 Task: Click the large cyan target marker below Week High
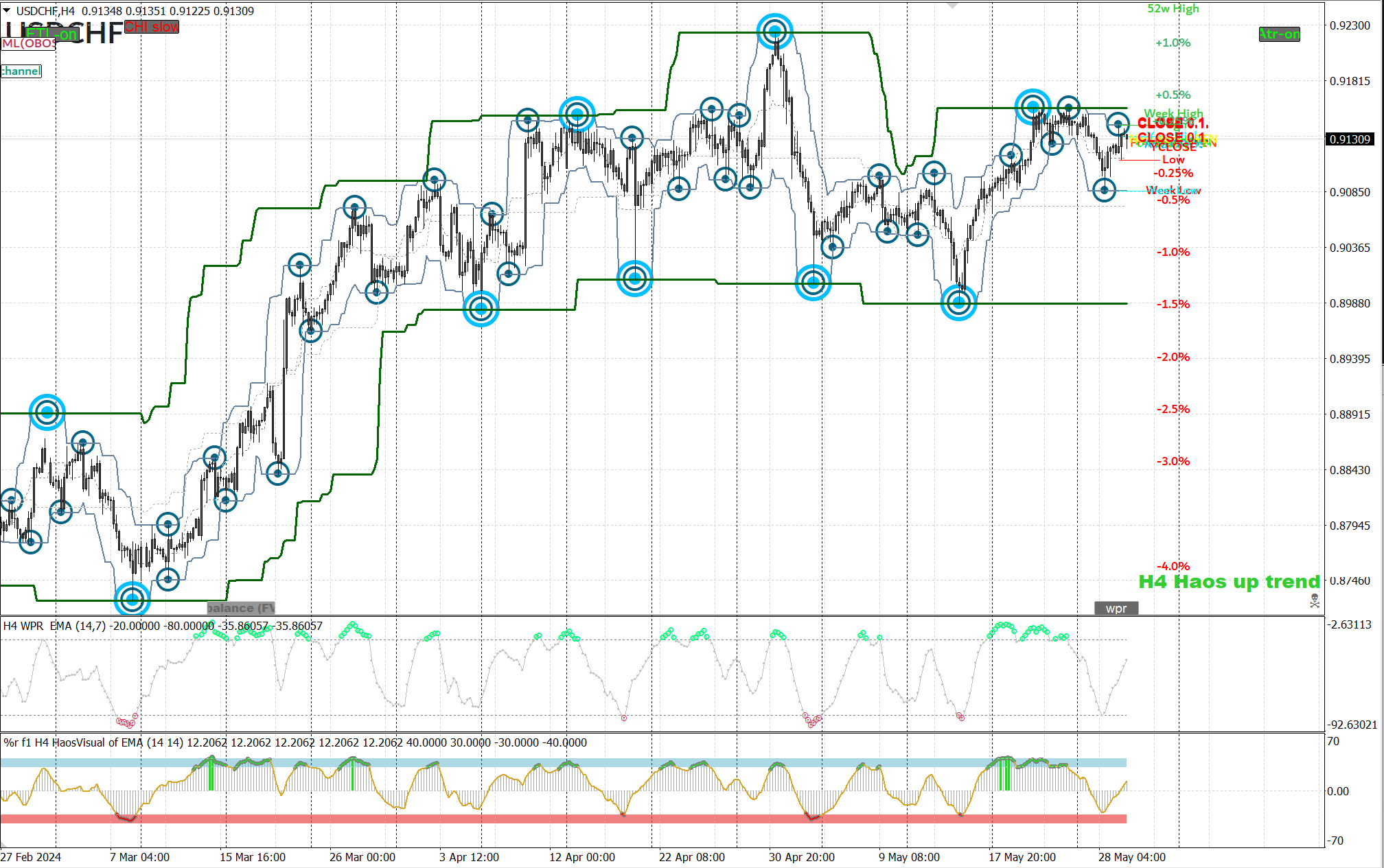pyautogui.click(x=1033, y=107)
